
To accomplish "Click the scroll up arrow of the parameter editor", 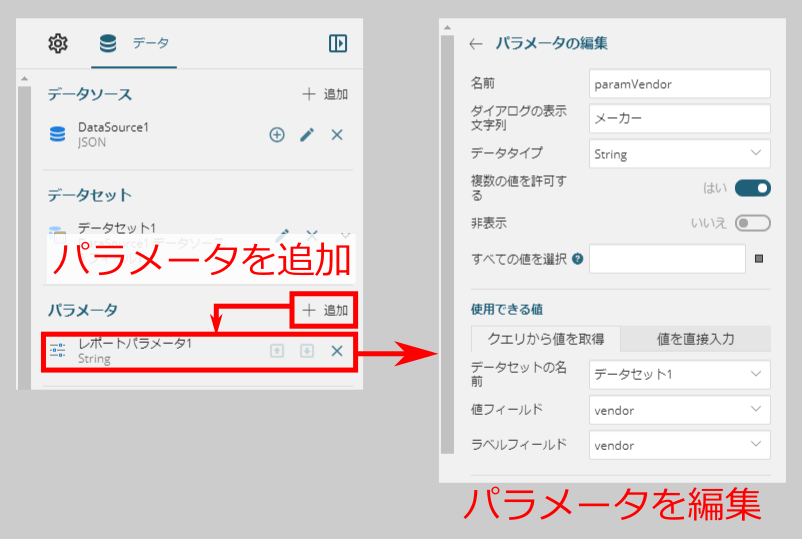I will pyautogui.click(x=448, y=28).
